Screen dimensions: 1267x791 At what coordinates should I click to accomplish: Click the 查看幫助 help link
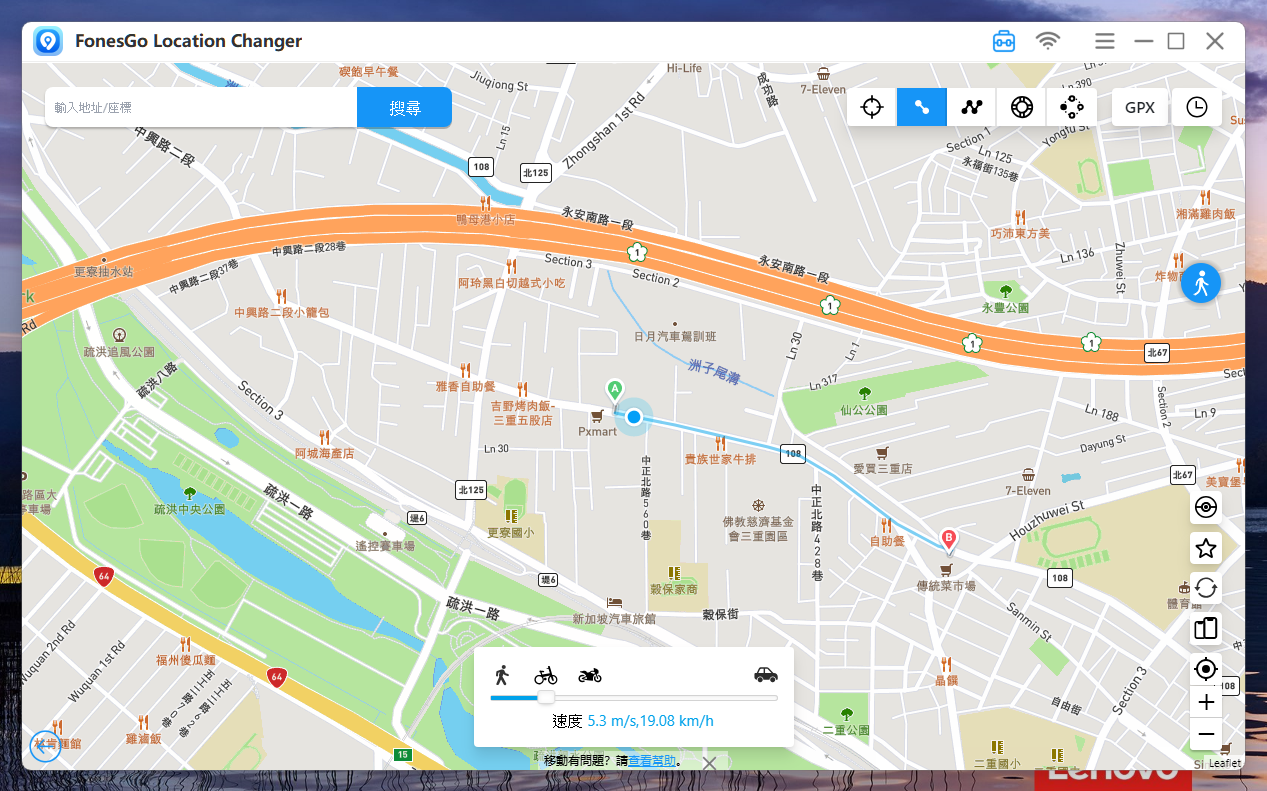tap(652, 761)
